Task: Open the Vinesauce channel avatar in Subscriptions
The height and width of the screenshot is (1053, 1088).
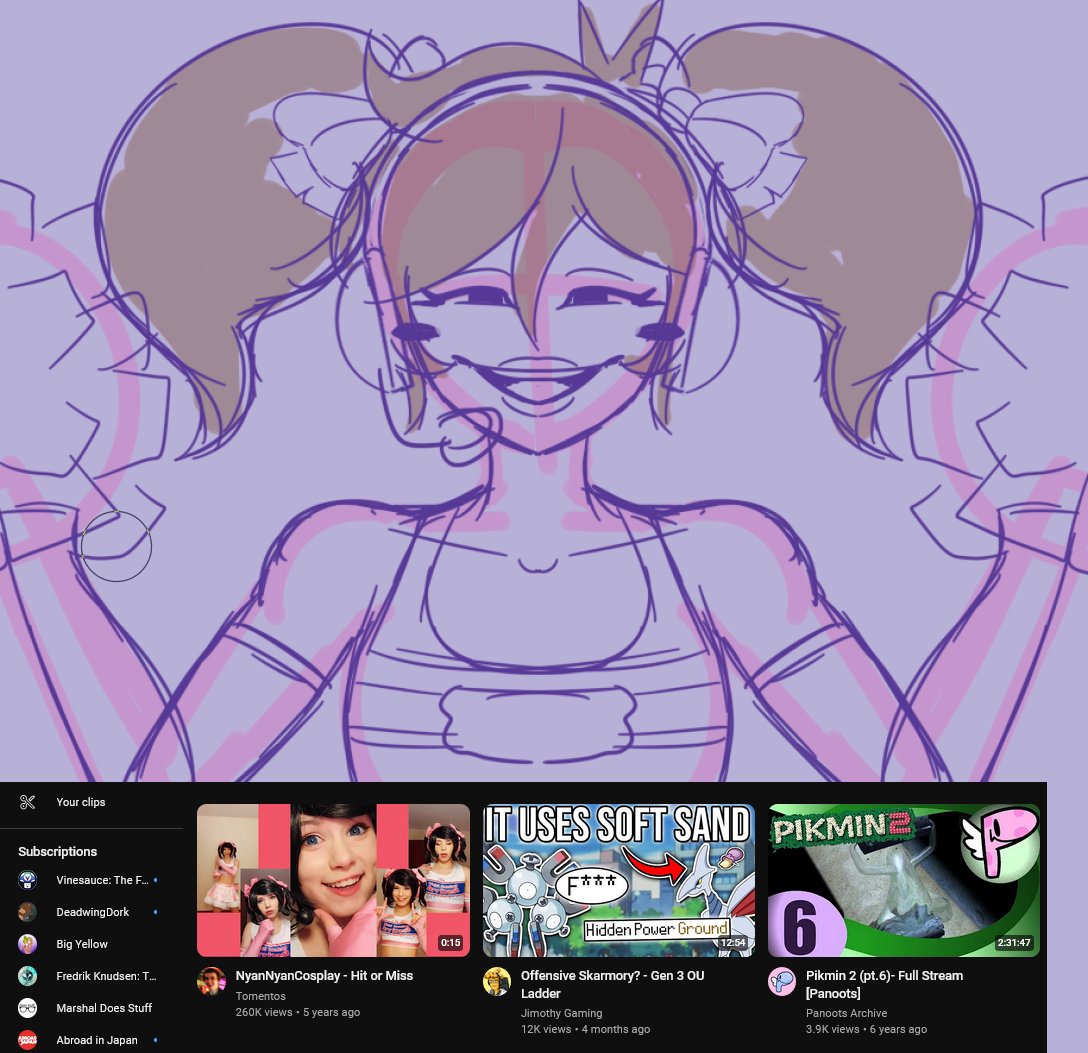Action: pos(28,880)
